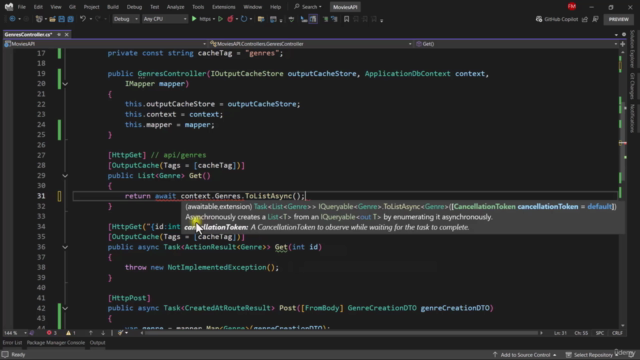This screenshot has height=360, width=640.
Task: Click the Ln: 31 line indicator
Action: [560, 333]
